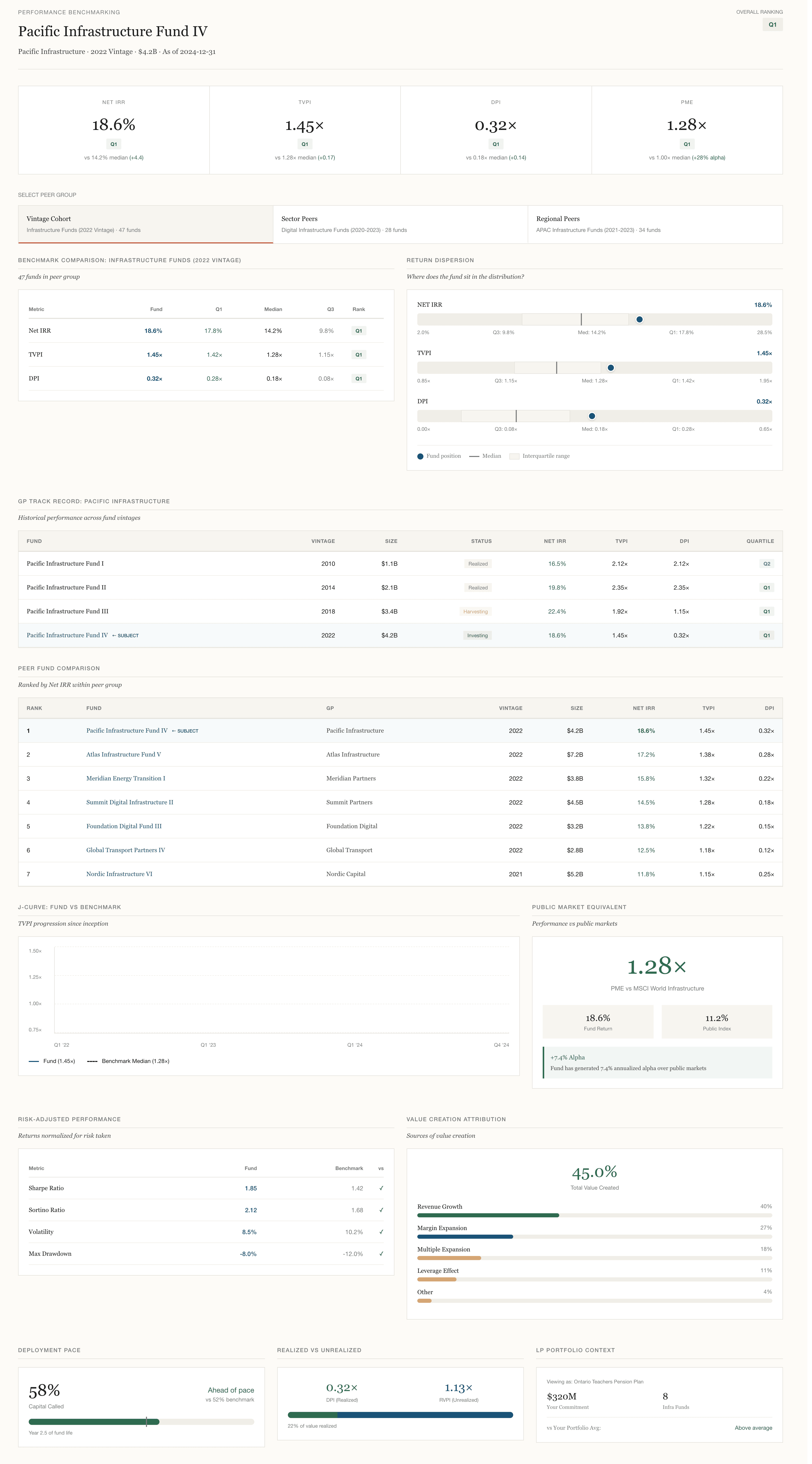
Task: Click the Sharpe Ratio checkmark icon
Action: [381, 1188]
